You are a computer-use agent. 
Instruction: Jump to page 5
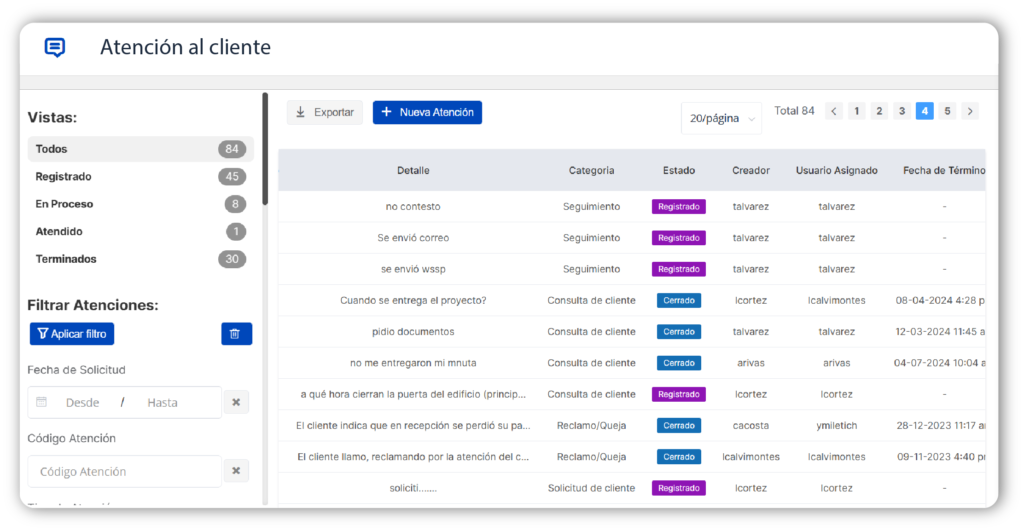[x=947, y=111]
